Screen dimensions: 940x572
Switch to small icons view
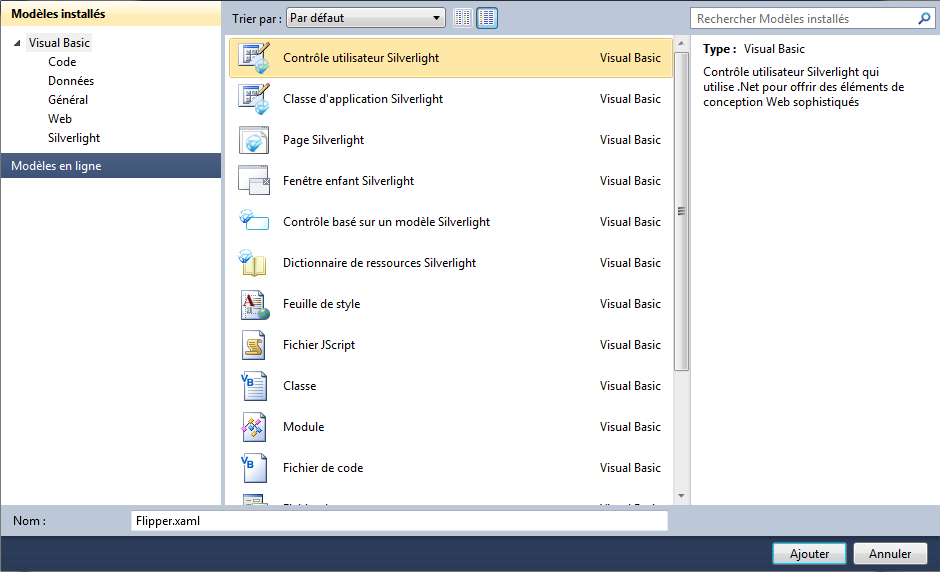tap(462, 18)
